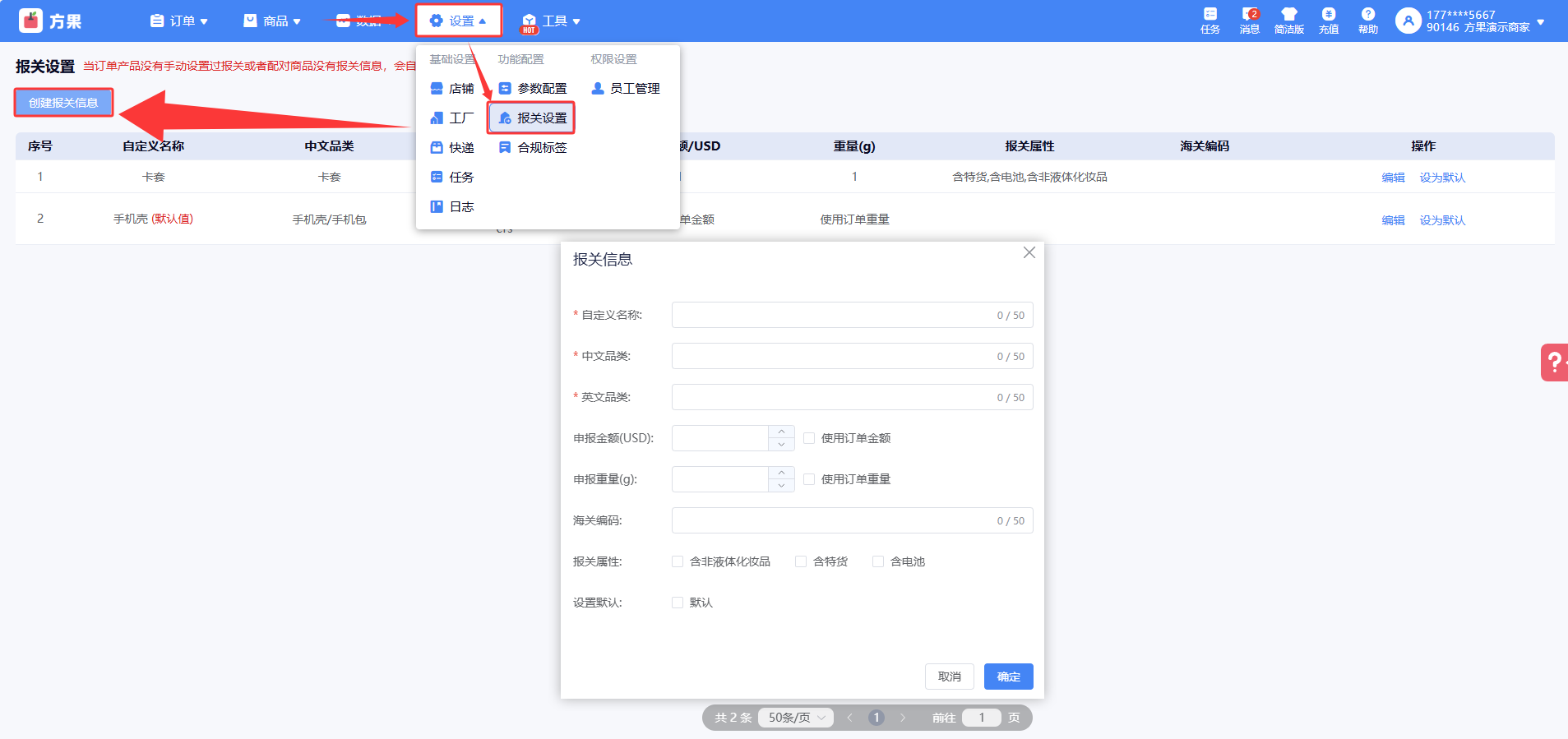This screenshot has height=739, width=1568.
Task: Tick the 含电池 checkbox
Action: tap(878, 561)
